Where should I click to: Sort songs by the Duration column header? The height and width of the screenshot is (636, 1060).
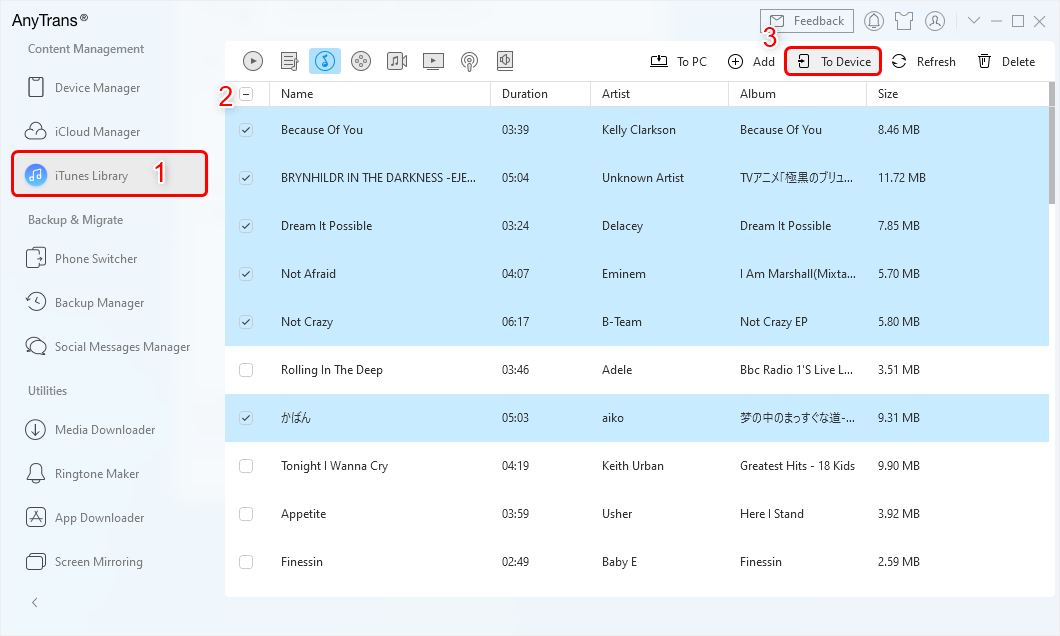coord(525,94)
